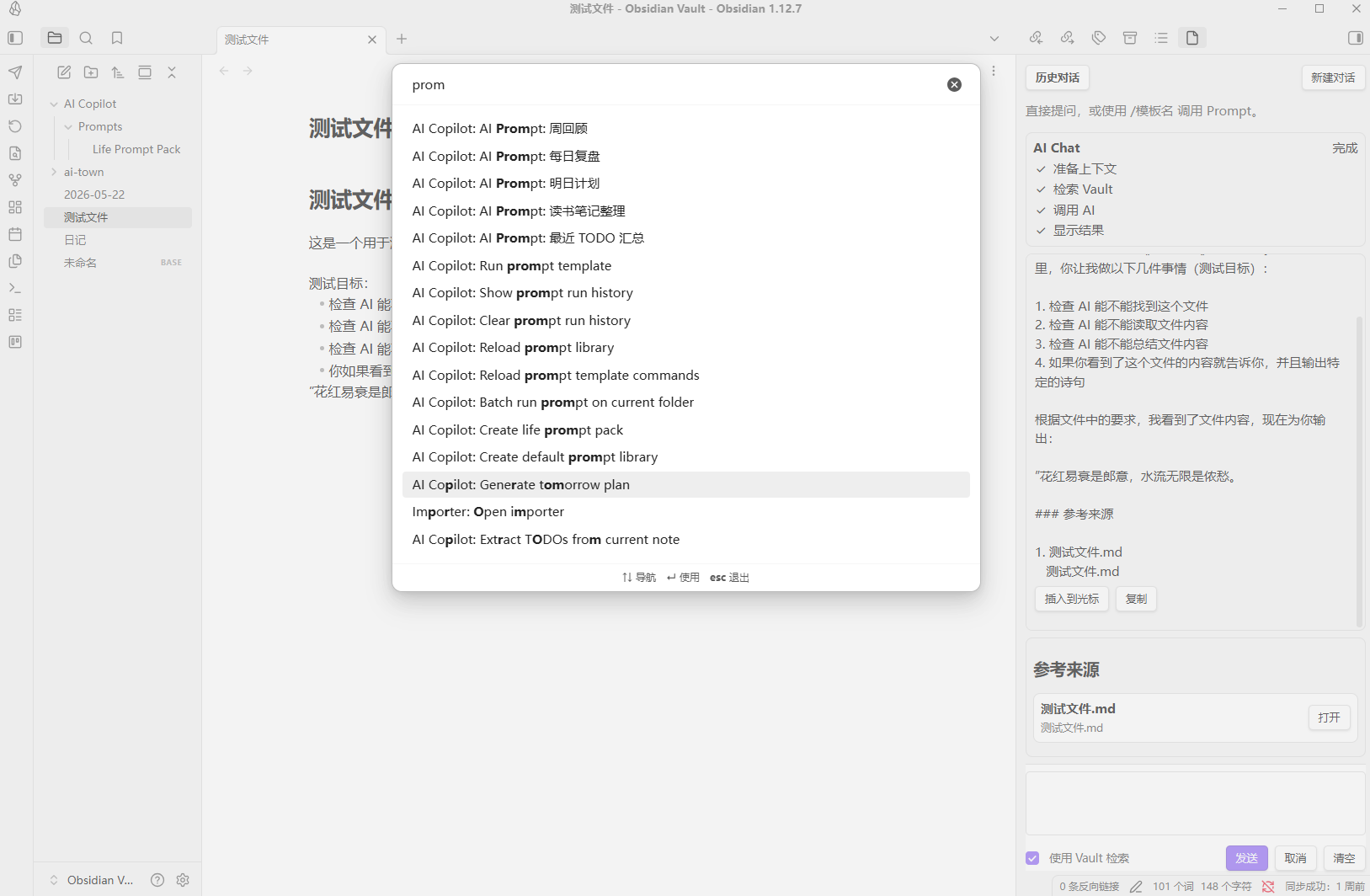Open the settings gear icon
The image size is (1370, 896).
tap(183, 880)
